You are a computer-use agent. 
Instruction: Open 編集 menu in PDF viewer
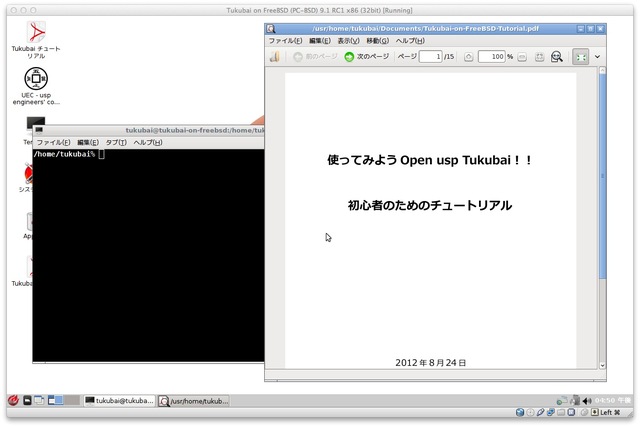(320, 41)
